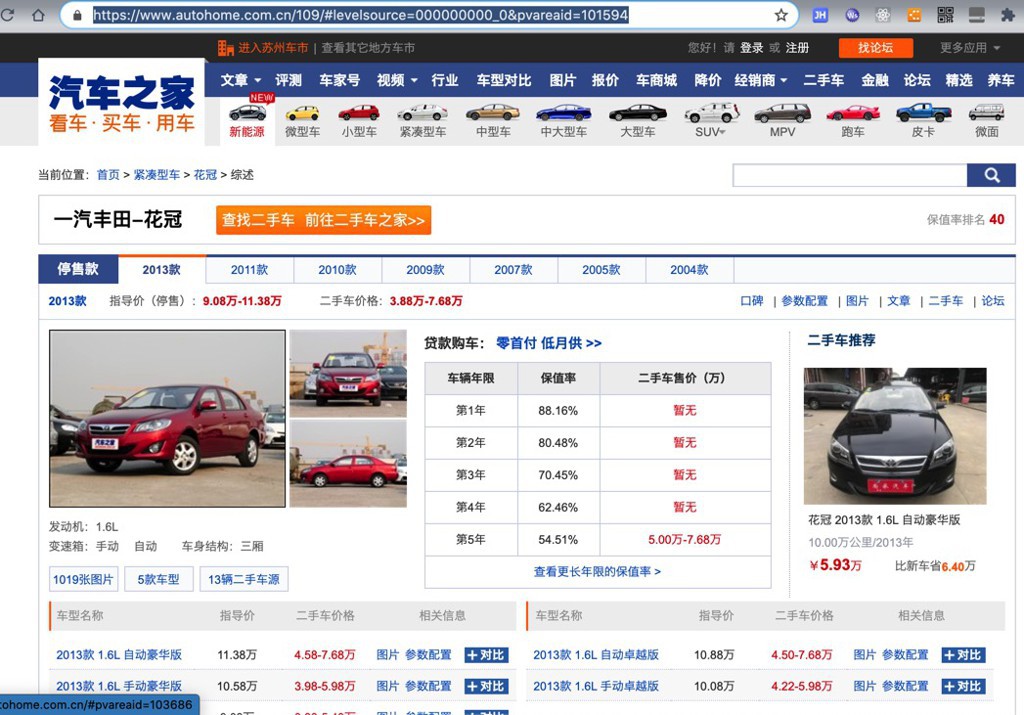
Task: Select the MPV car category icon
Action: click(x=782, y=121)
